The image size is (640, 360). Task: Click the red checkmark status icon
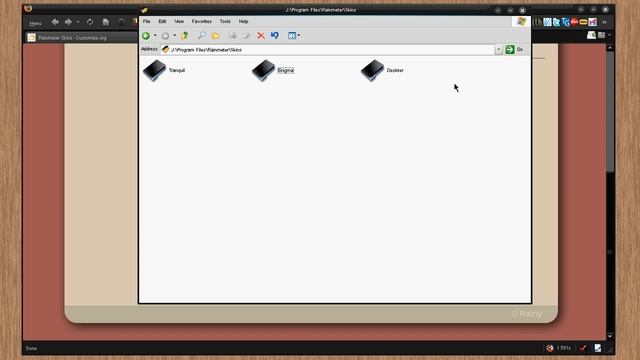pos(583,348)
